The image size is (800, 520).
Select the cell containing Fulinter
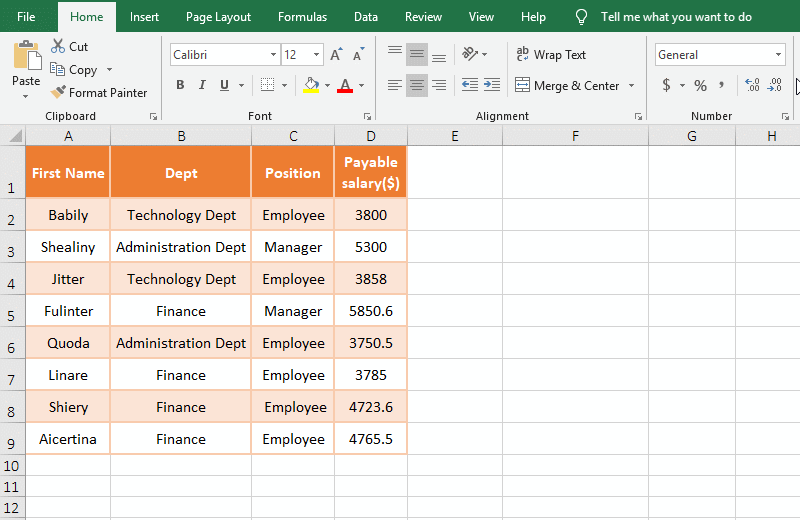coord(68,311)
